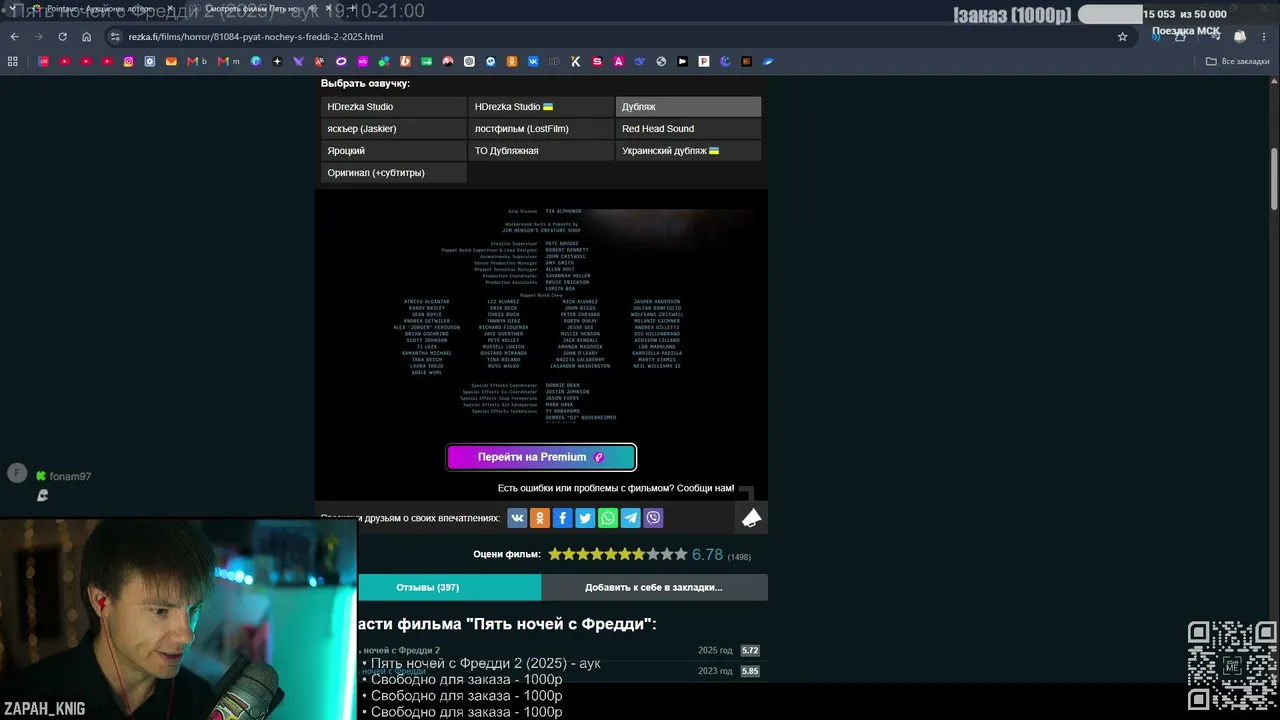Share the film via Telegram
1280x720 pixels.
631,518
